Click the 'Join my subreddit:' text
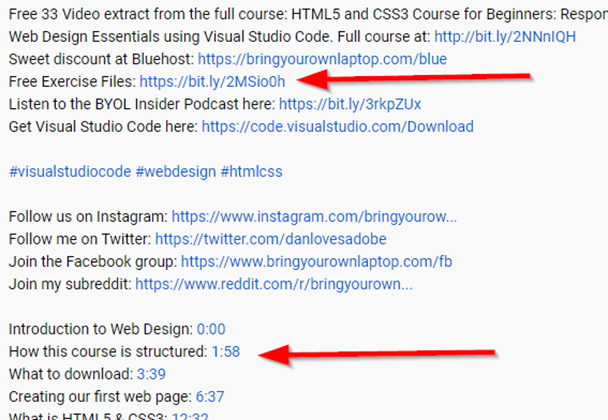The height and width of the screenshot is (420, 608). pos(70,284)
